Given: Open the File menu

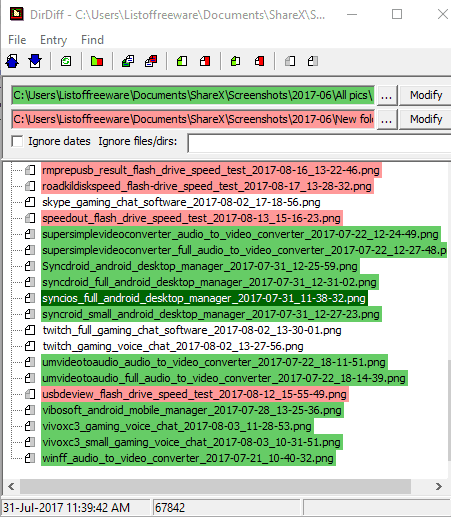Looking at the screenshot, I should [x=17, y=40].
